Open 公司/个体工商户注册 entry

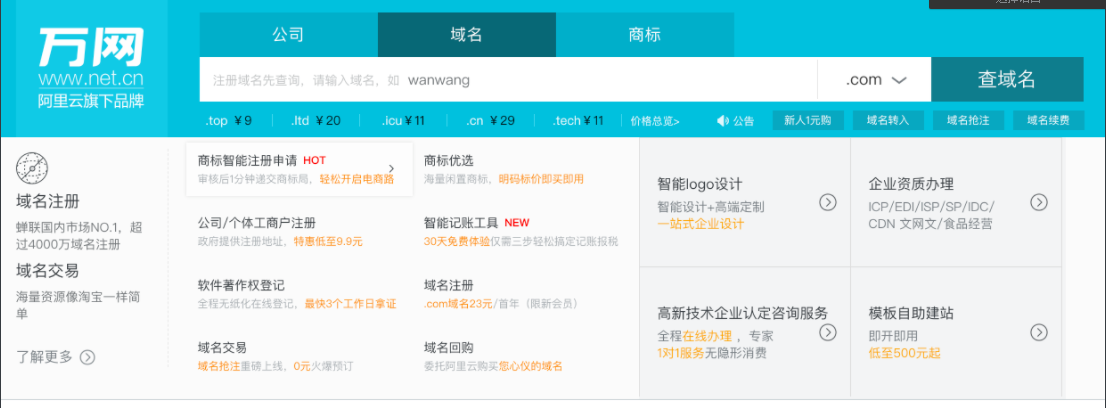[x=257, y=223]
